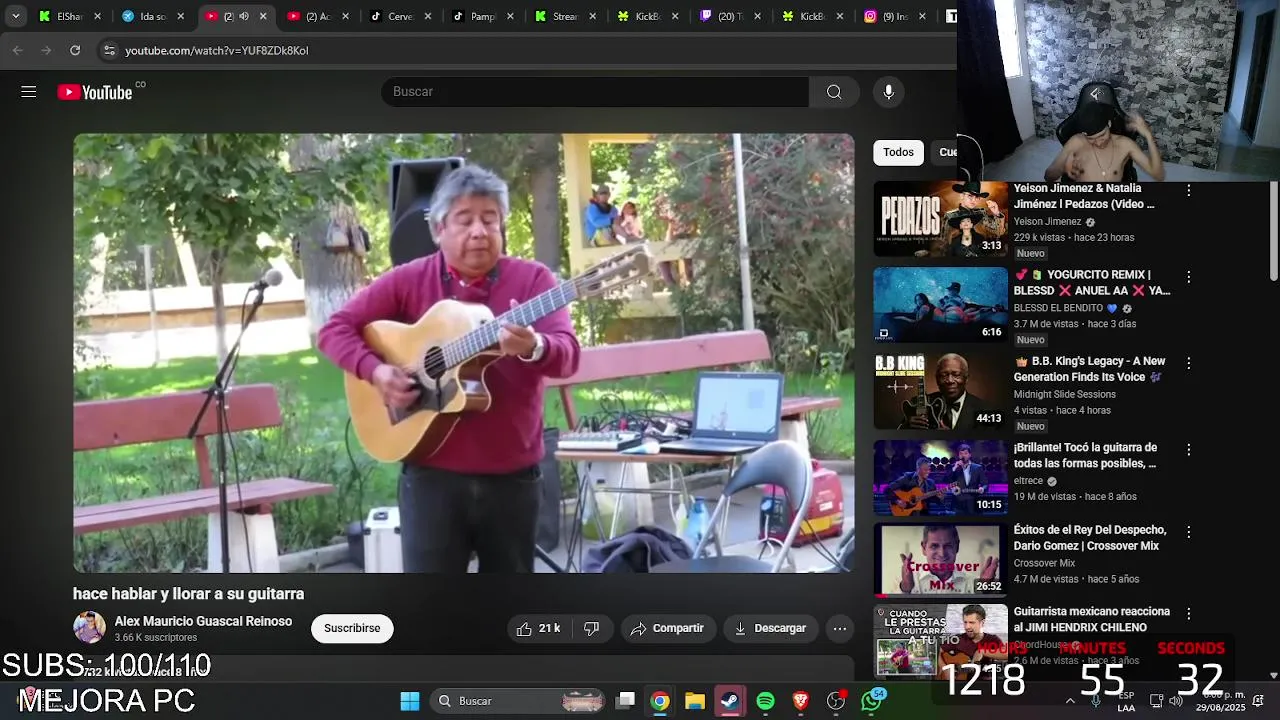The width and height of the screenshot is (1280, 720).
Task: Click the search magnifier button
Action: point(834,92)
